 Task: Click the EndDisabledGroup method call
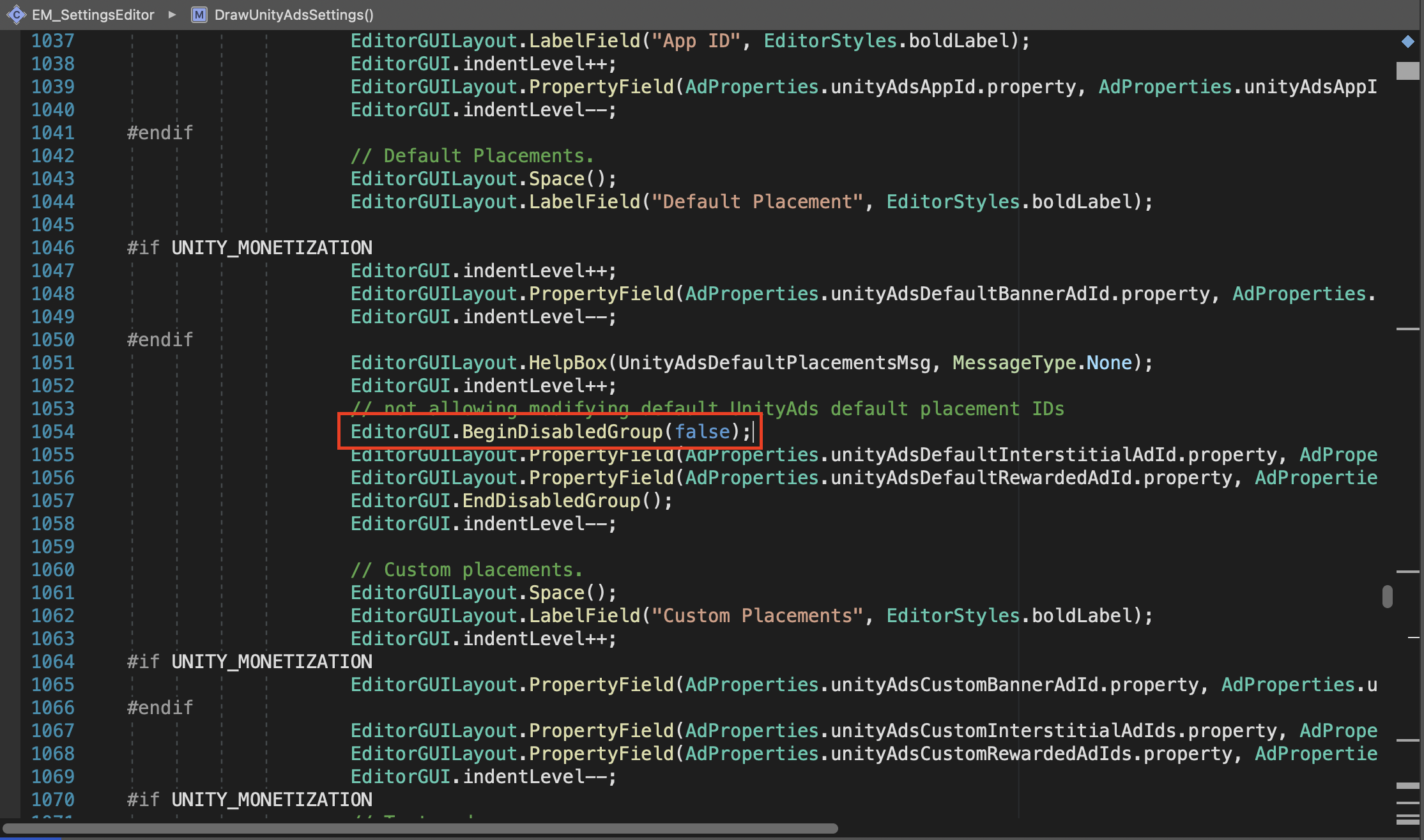(x=551, y=501)
